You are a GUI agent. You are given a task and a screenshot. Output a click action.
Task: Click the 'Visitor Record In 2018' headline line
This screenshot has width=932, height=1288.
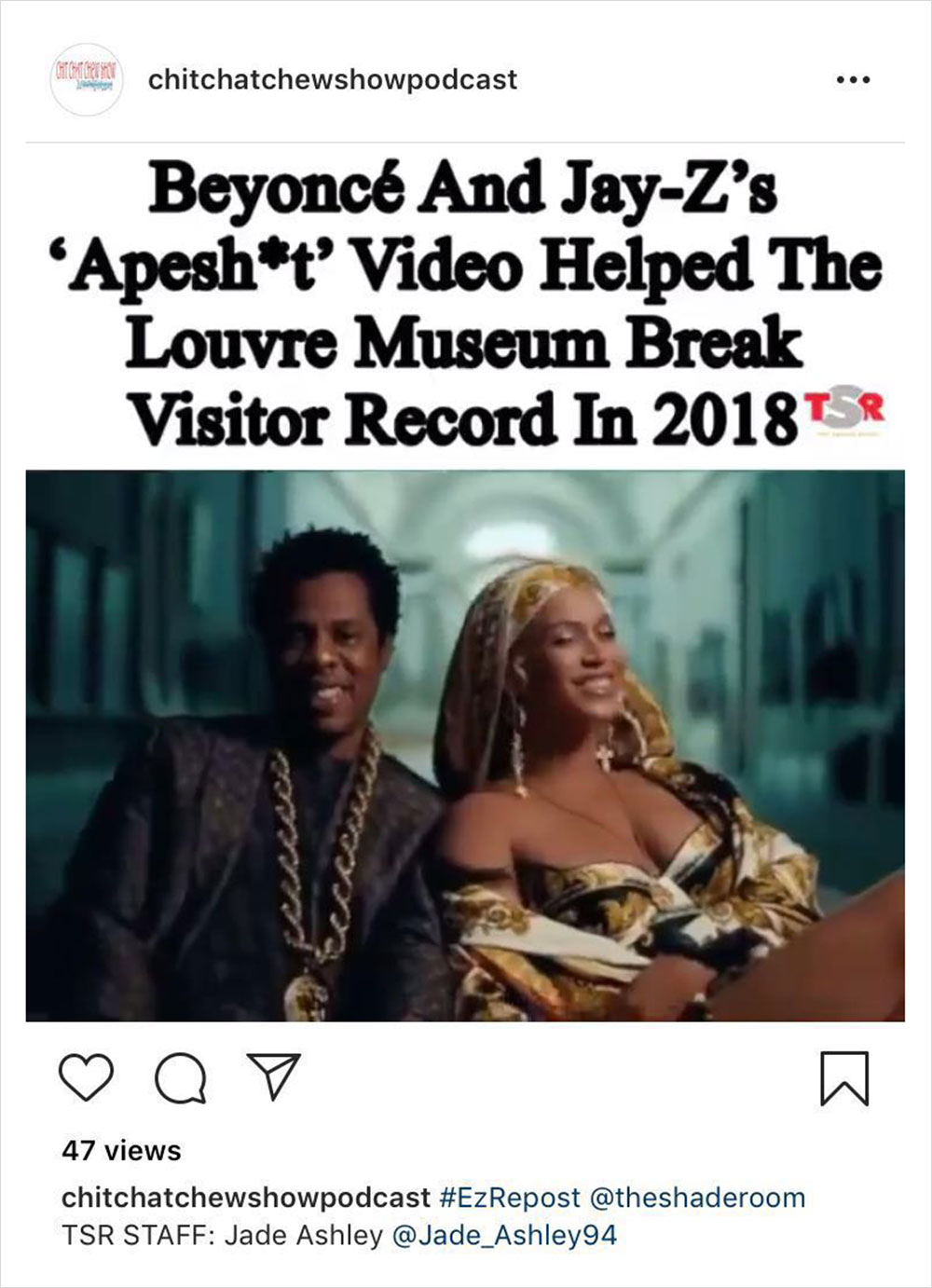point(461,418)
